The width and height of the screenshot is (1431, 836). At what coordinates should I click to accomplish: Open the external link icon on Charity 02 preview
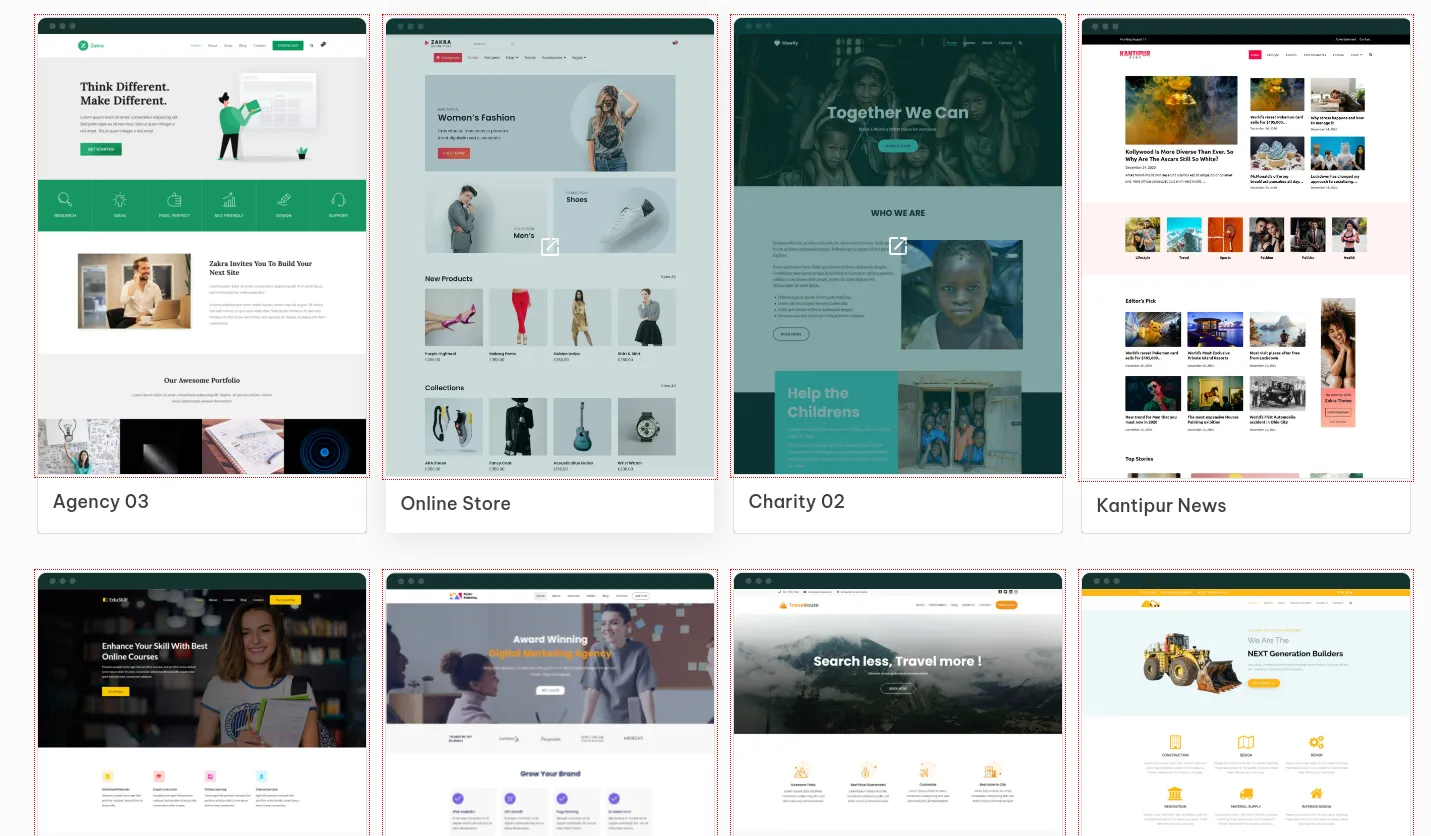(898, 245)
